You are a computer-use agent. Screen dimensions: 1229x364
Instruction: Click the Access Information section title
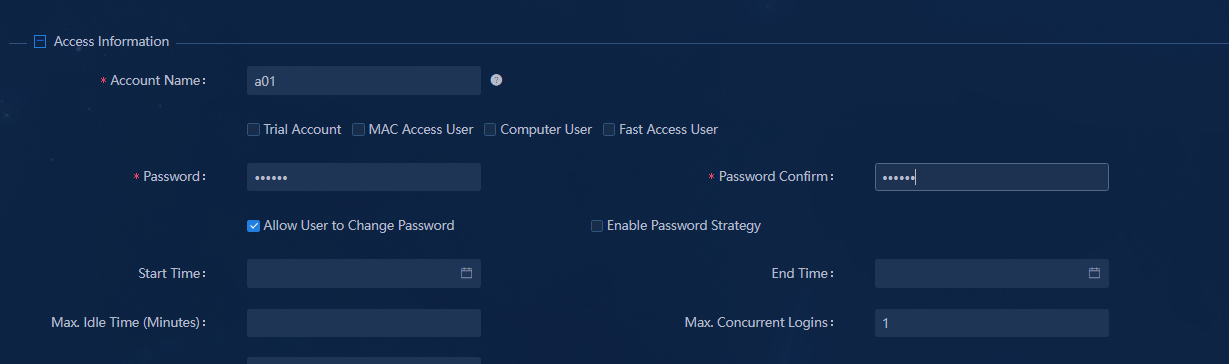pos(111,42)
